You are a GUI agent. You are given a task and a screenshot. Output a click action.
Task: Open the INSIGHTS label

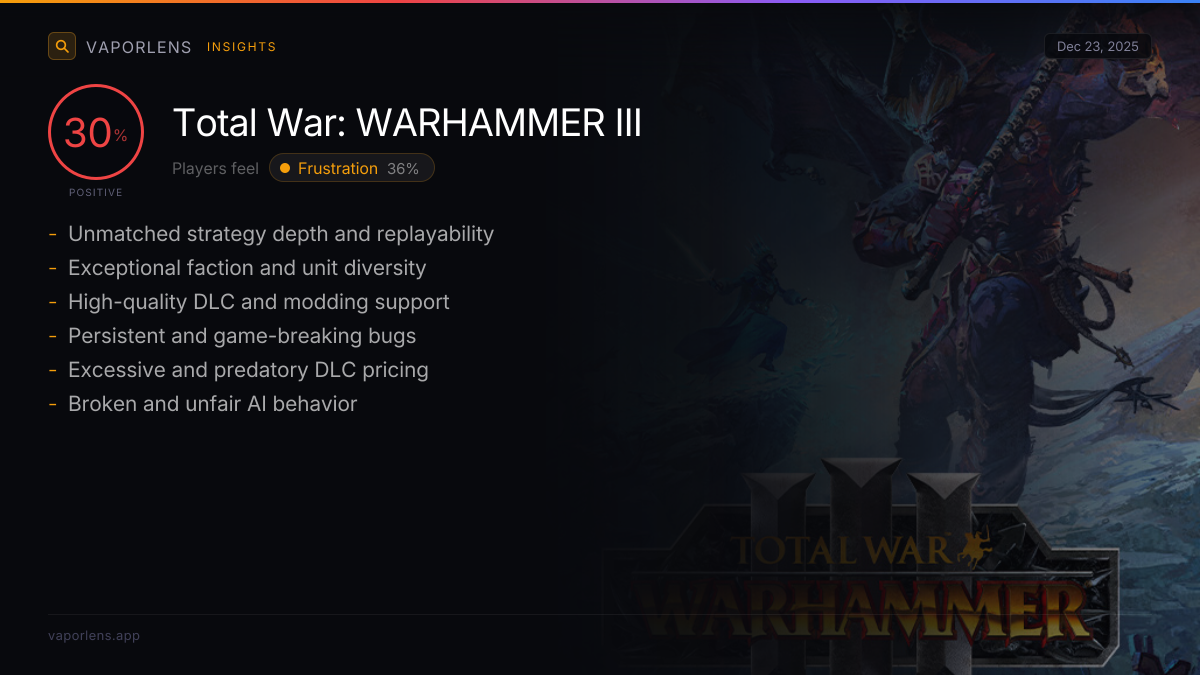tap(241, 47)
